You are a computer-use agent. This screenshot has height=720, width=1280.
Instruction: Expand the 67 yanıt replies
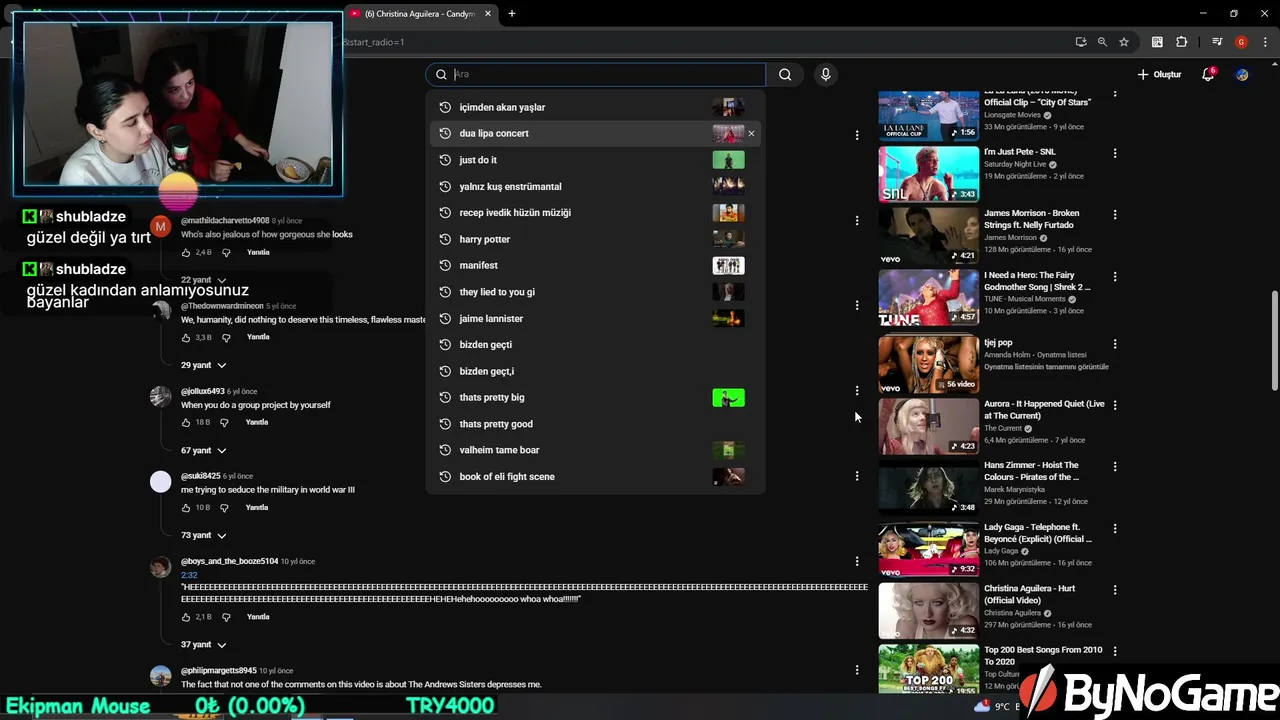[x=203, y=451]
